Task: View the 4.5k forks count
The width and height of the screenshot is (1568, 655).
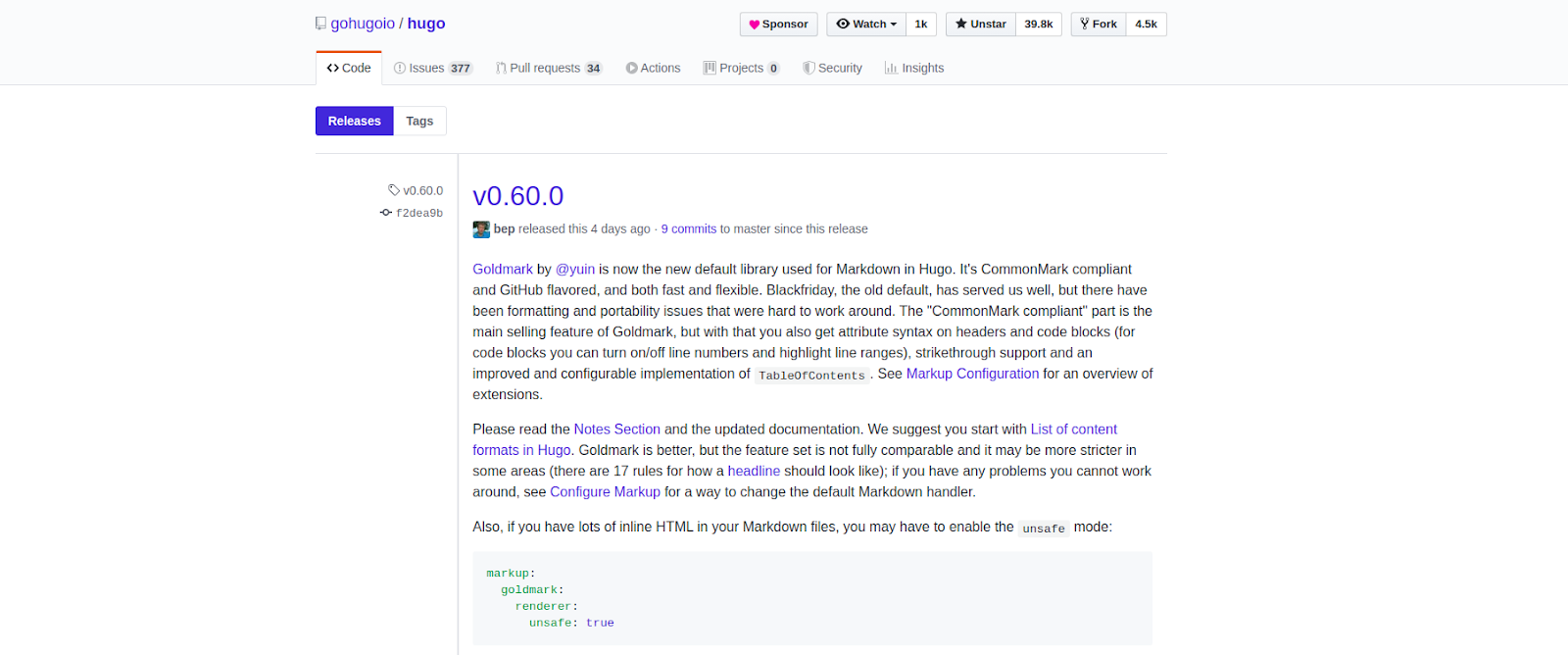Action: (x=1146, y=25)
